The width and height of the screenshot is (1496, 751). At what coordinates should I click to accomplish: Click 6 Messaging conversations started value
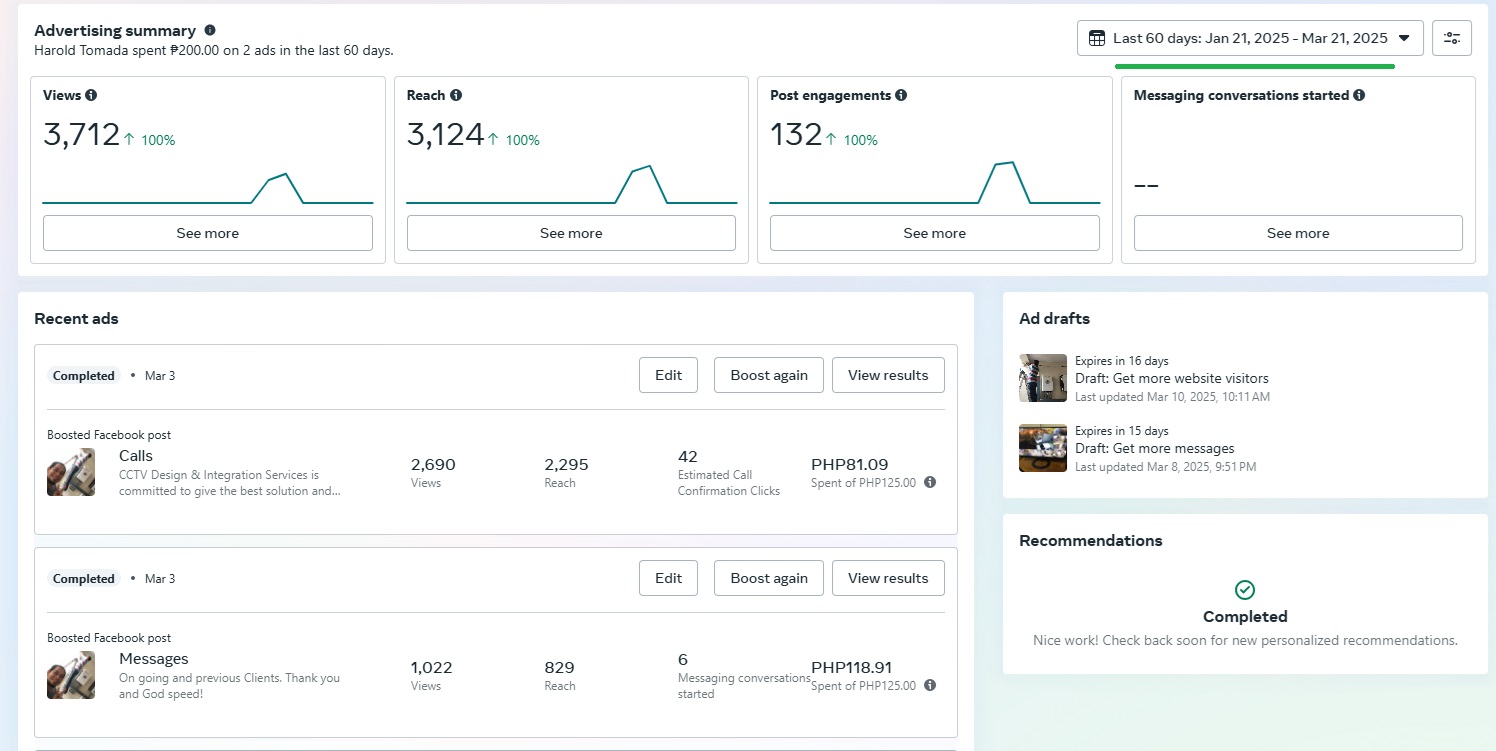tap(683, 660)
